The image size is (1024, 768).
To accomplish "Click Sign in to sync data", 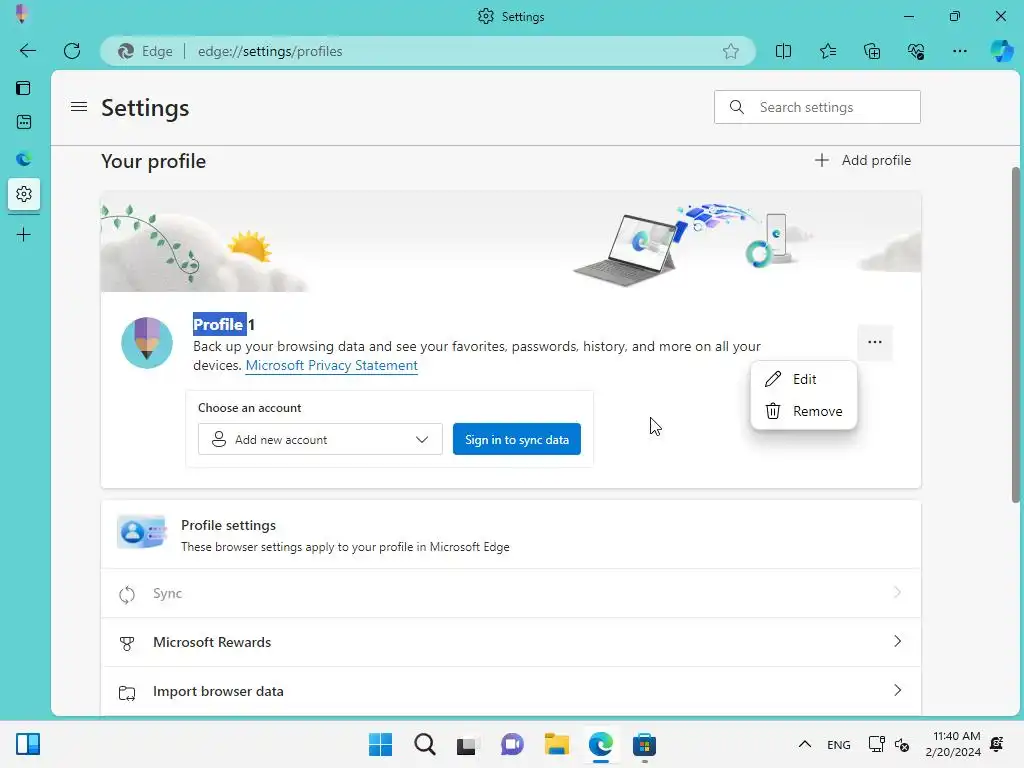I will (517, 440).
